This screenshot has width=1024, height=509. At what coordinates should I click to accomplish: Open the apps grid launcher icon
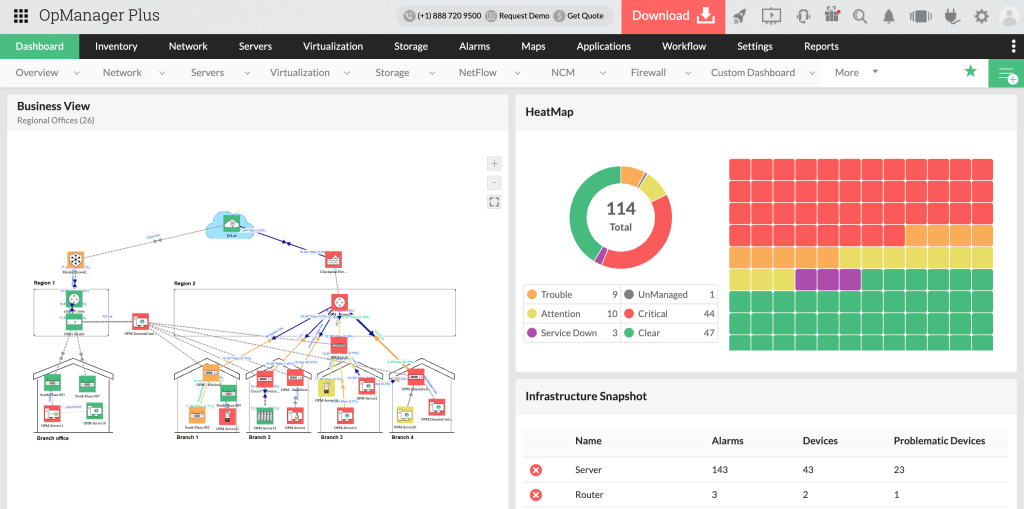pyautogui.click(x=20, y=16)
